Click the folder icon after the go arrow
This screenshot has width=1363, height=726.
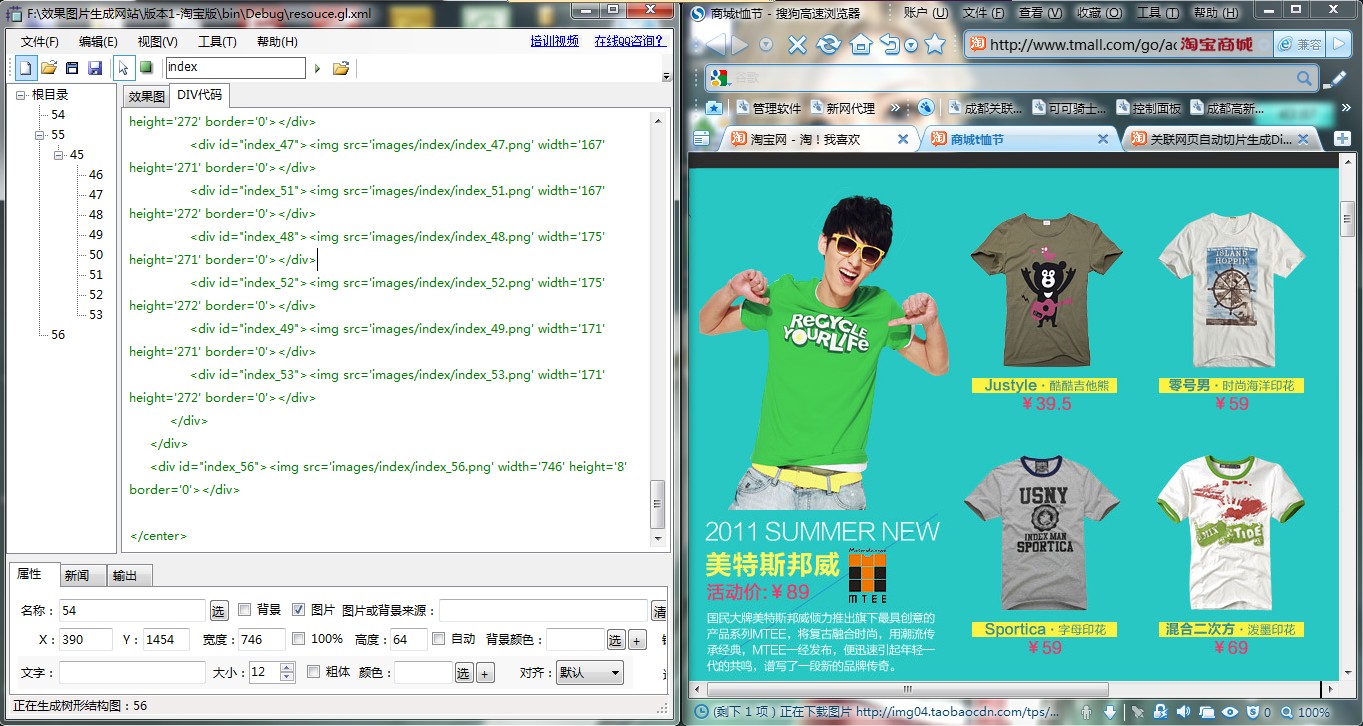click(x=341, y=68)
